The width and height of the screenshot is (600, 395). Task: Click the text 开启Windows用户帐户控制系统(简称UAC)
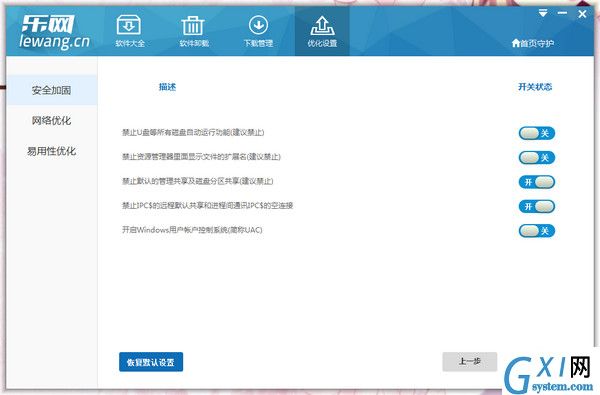tap(192, 230)
